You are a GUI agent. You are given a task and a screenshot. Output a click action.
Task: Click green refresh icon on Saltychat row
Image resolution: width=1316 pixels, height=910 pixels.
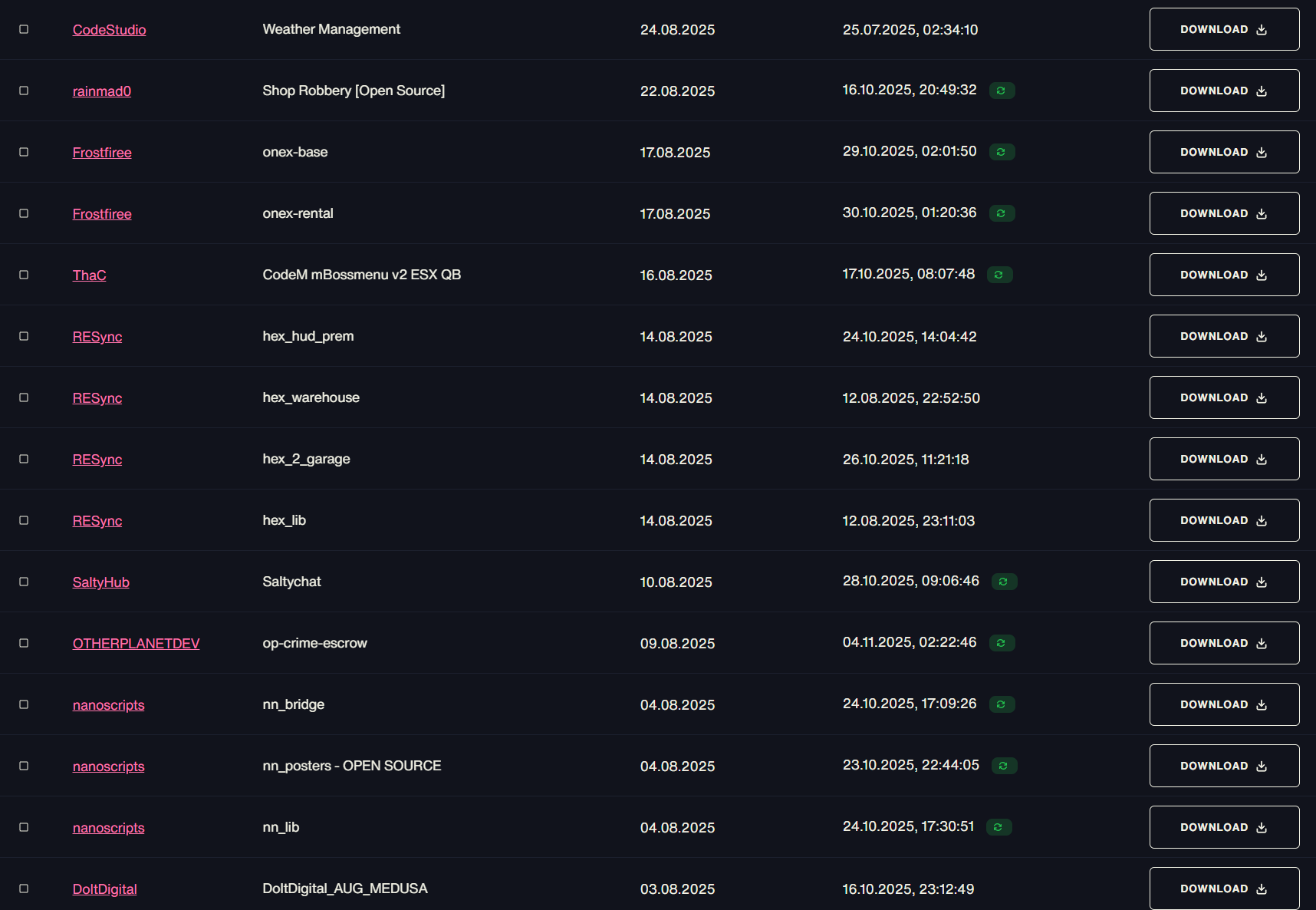pyautogui.click(x=1004, y=582)
